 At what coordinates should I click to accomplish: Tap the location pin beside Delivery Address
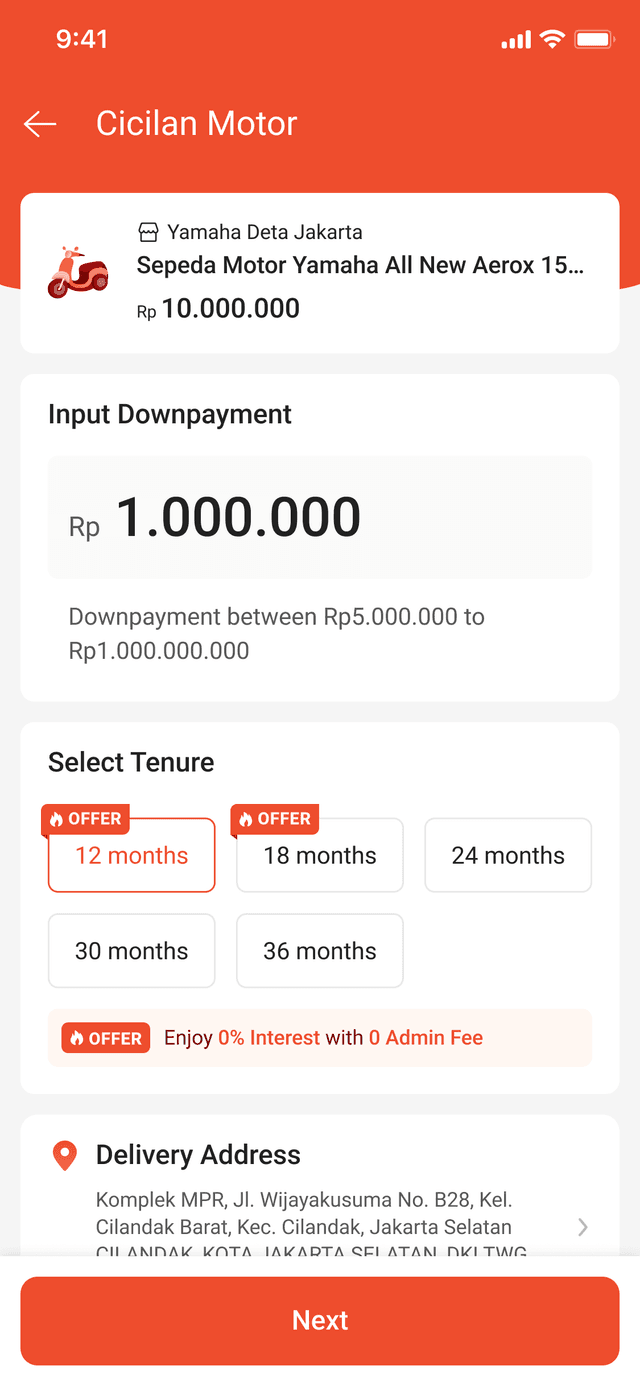[x=64, y=1155]
